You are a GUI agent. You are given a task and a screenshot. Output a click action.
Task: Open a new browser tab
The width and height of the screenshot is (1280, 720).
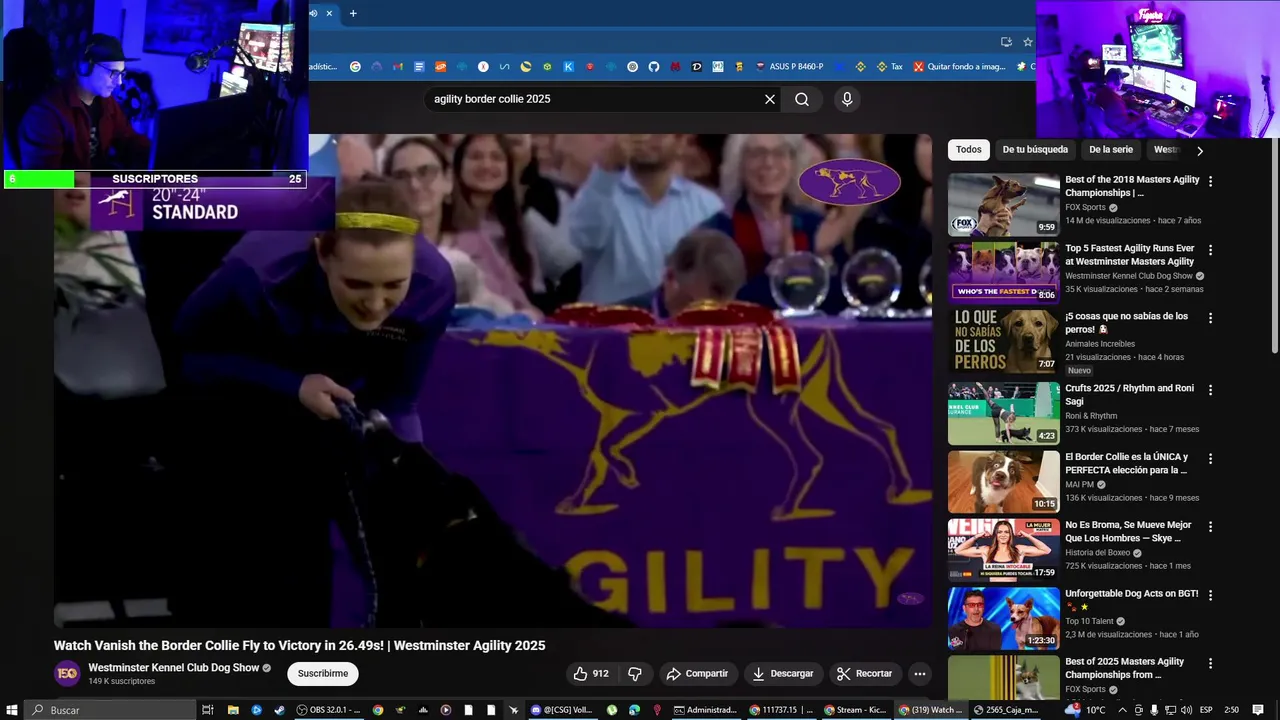click(353, 13)
